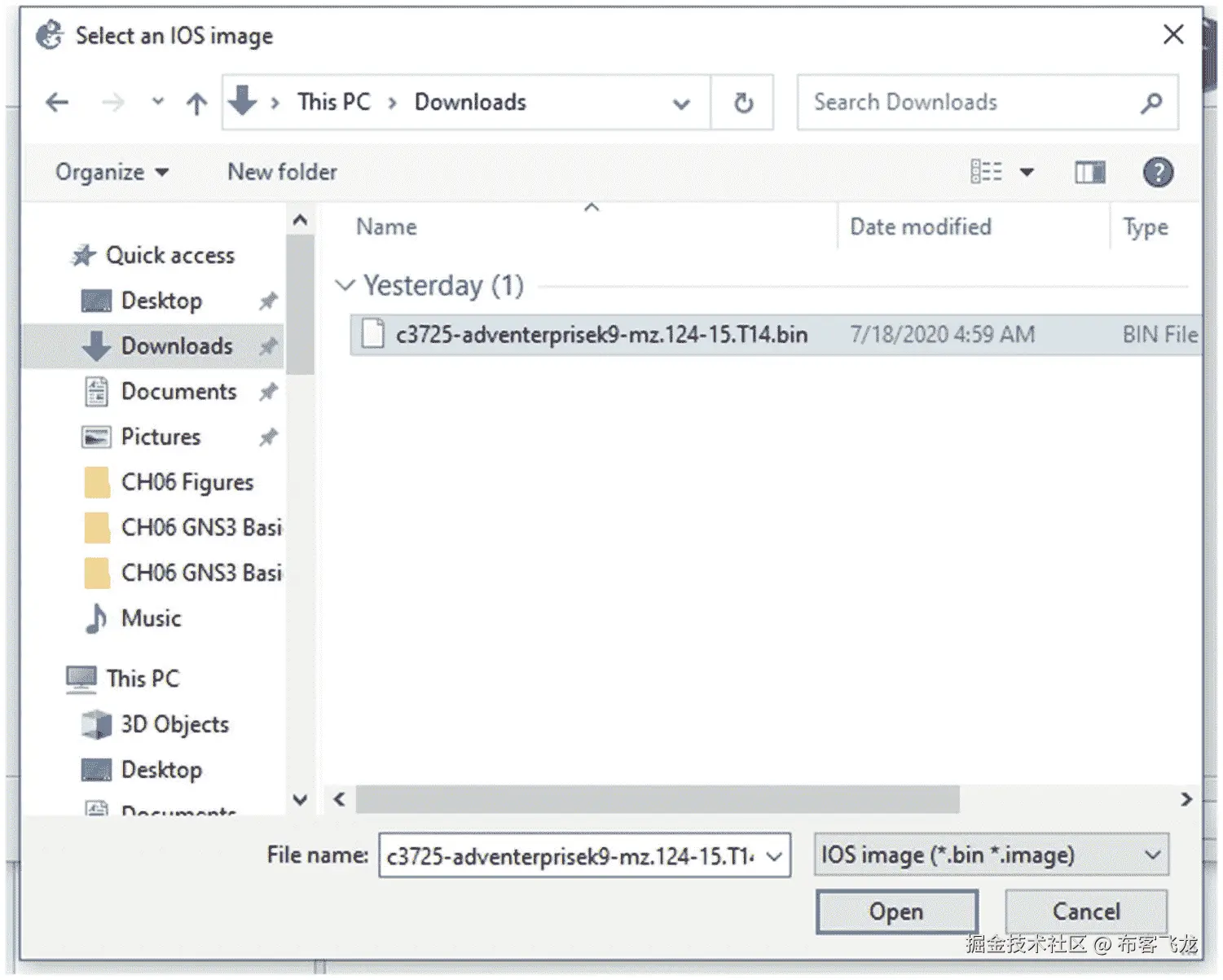Open the IOS image file type dropdown
This screenshot has height=980, width=1223.
[x=992, y=855]
